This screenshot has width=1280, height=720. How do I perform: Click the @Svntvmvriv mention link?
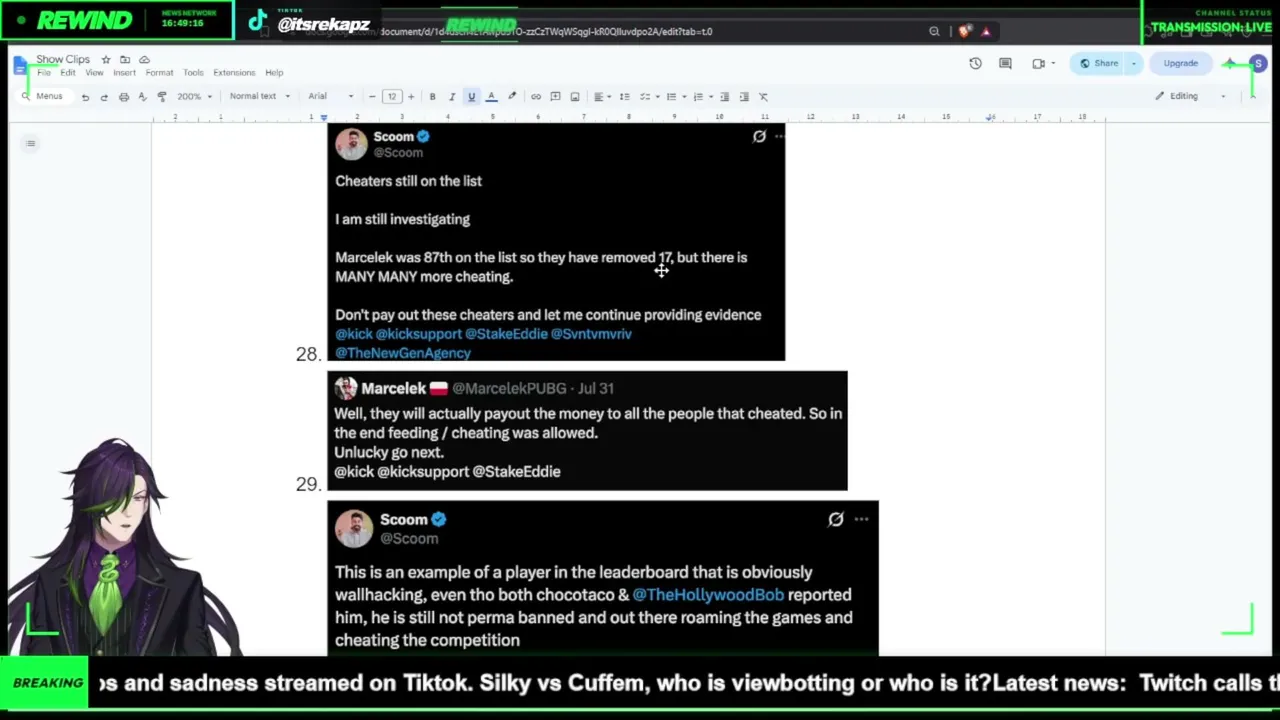coord(591,334)
